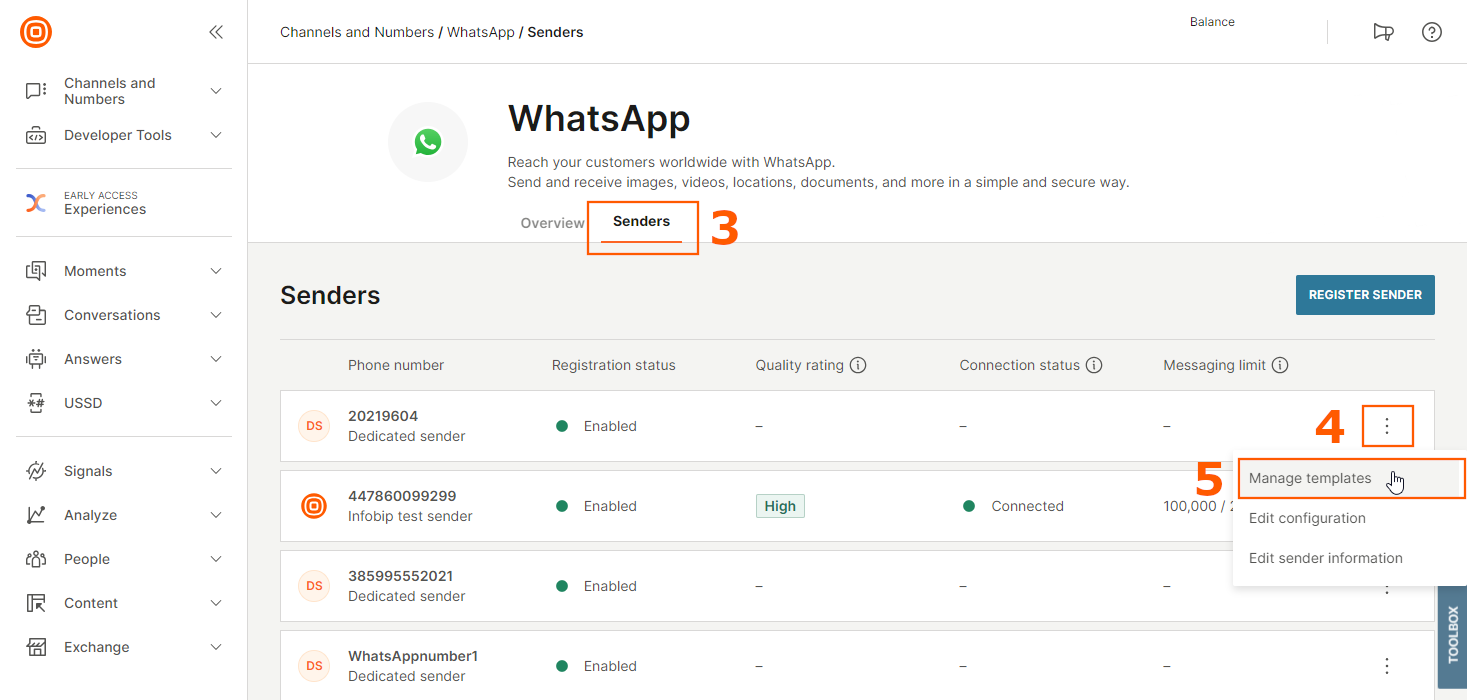Screen dimensions: 1467x700
Task: Click the Conversations sidebar icon
Action: click(x=36, y=315)
